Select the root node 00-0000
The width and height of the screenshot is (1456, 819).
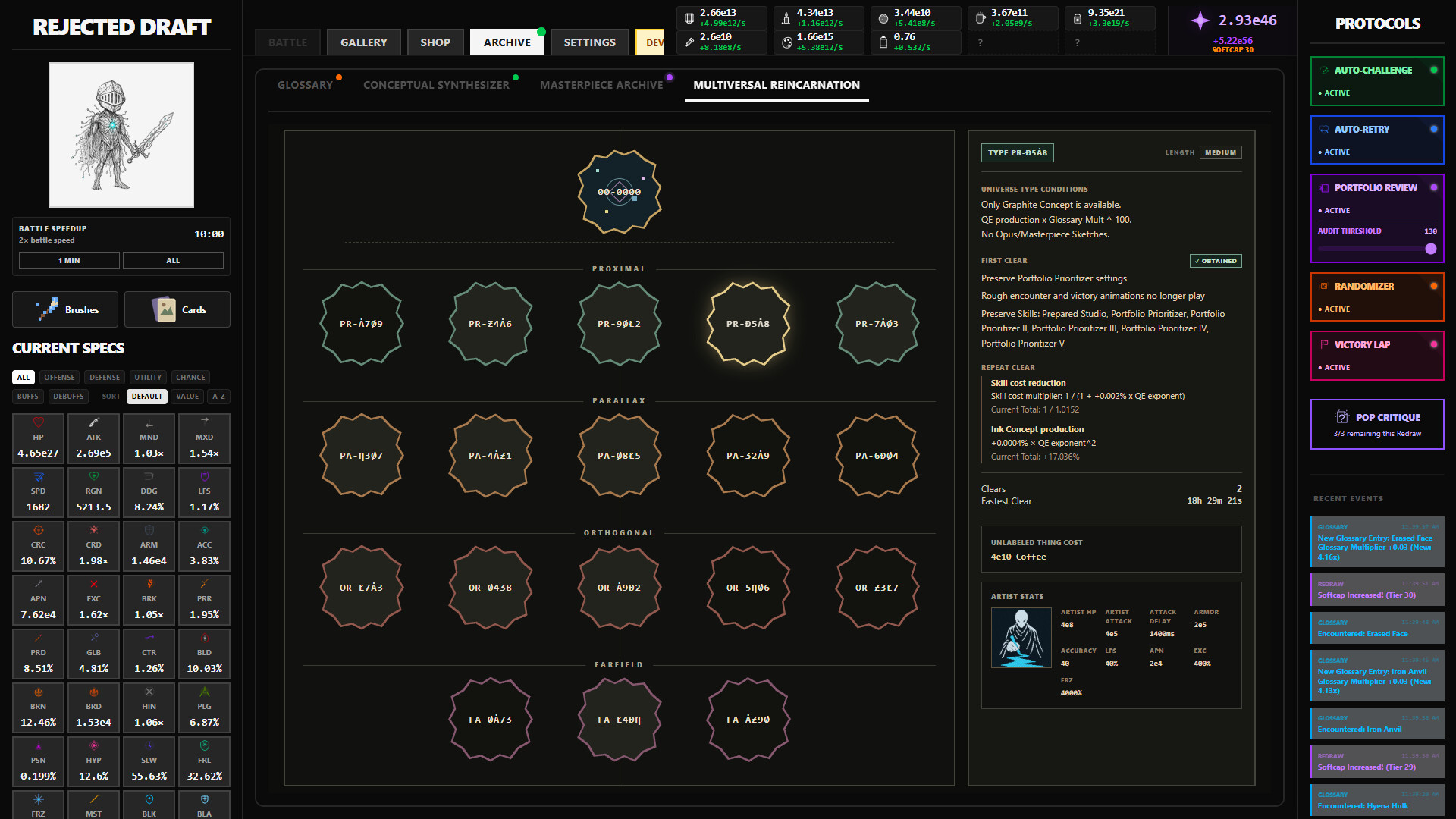[619, 192]
